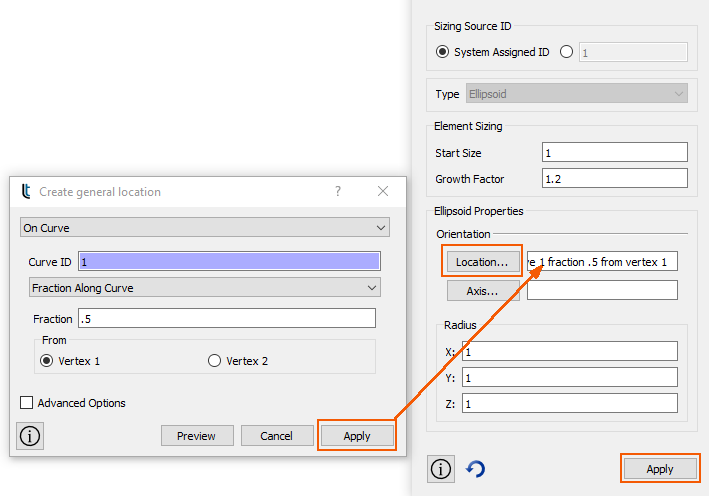Click the blue reset arrow icon
The height and width of the screenshot is (496, 709).
tap(476, 469)
